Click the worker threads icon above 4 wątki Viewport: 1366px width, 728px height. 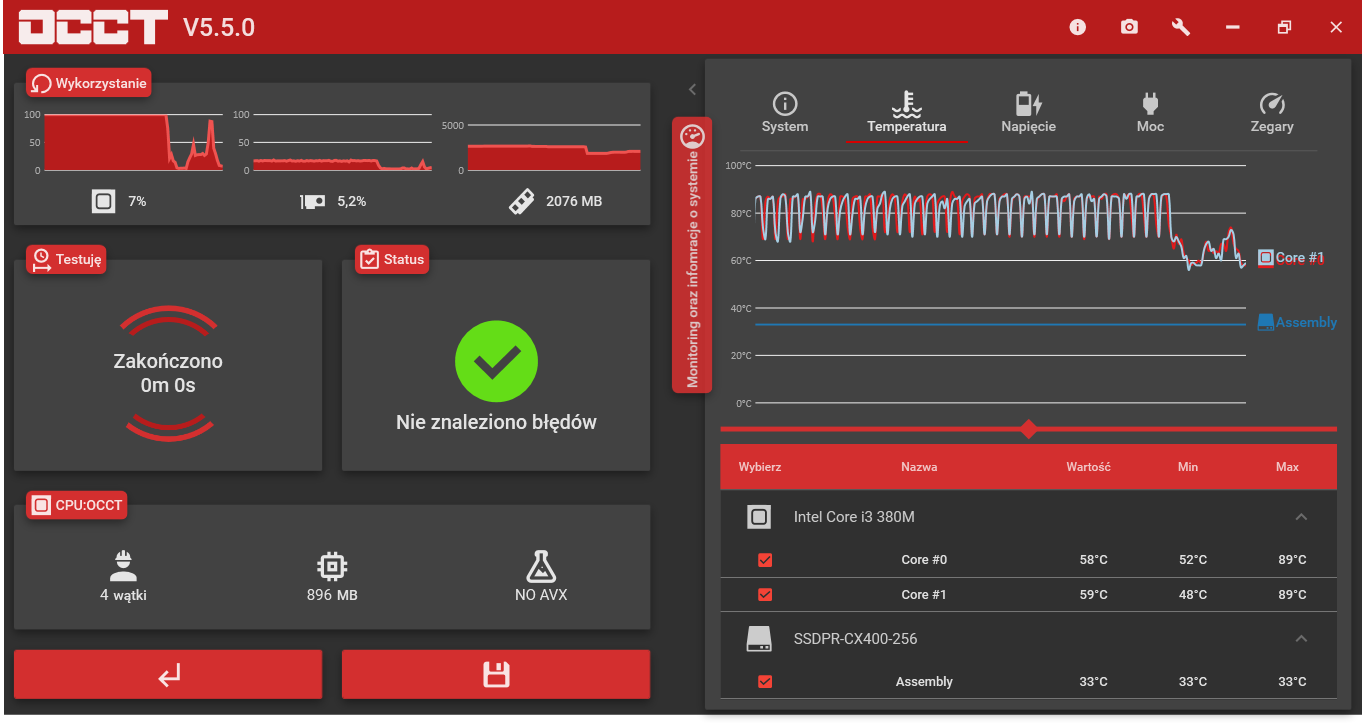(x=123, y=566)
